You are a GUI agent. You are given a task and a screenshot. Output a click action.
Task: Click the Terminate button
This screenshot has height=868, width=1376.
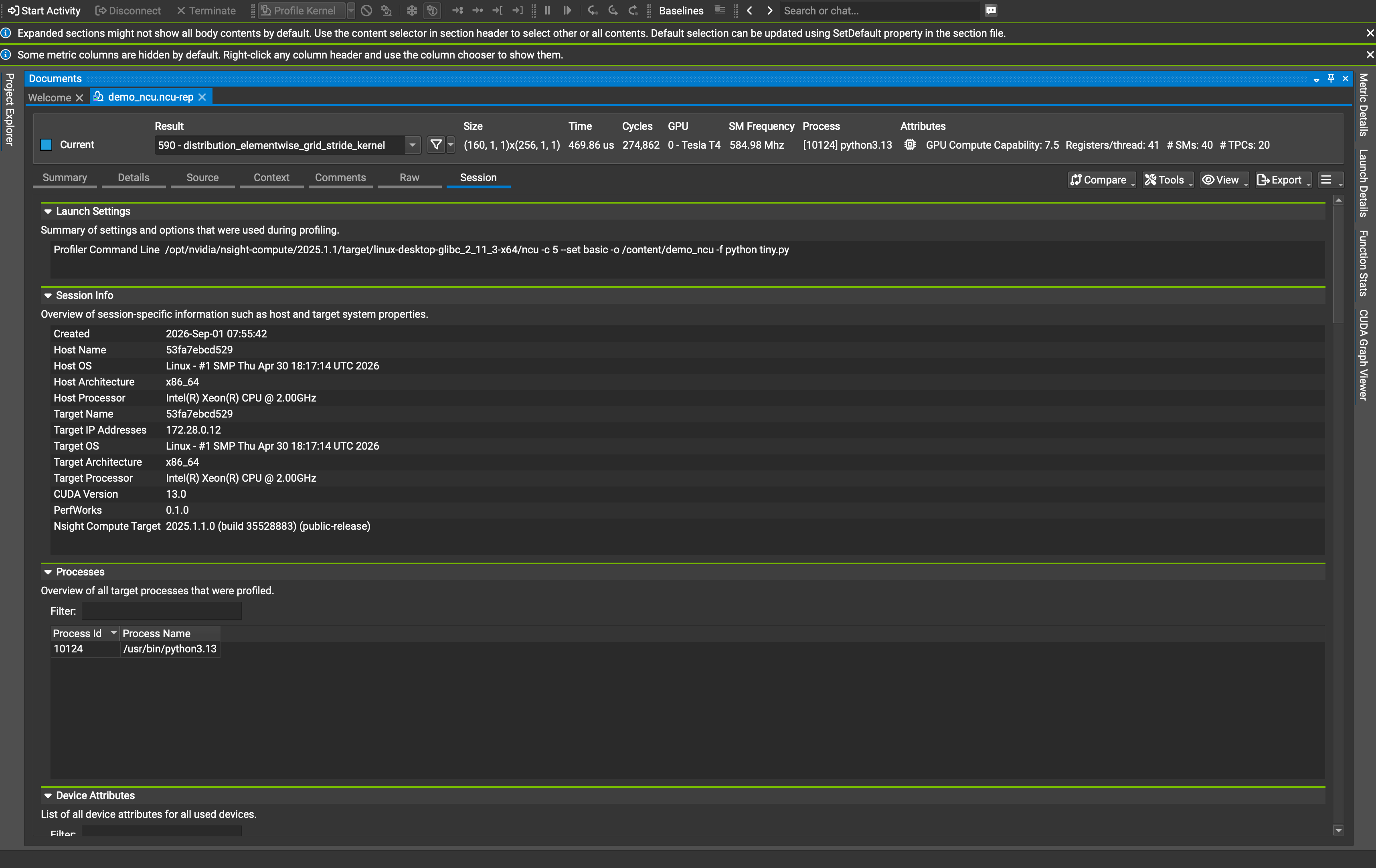click(206, 10)
